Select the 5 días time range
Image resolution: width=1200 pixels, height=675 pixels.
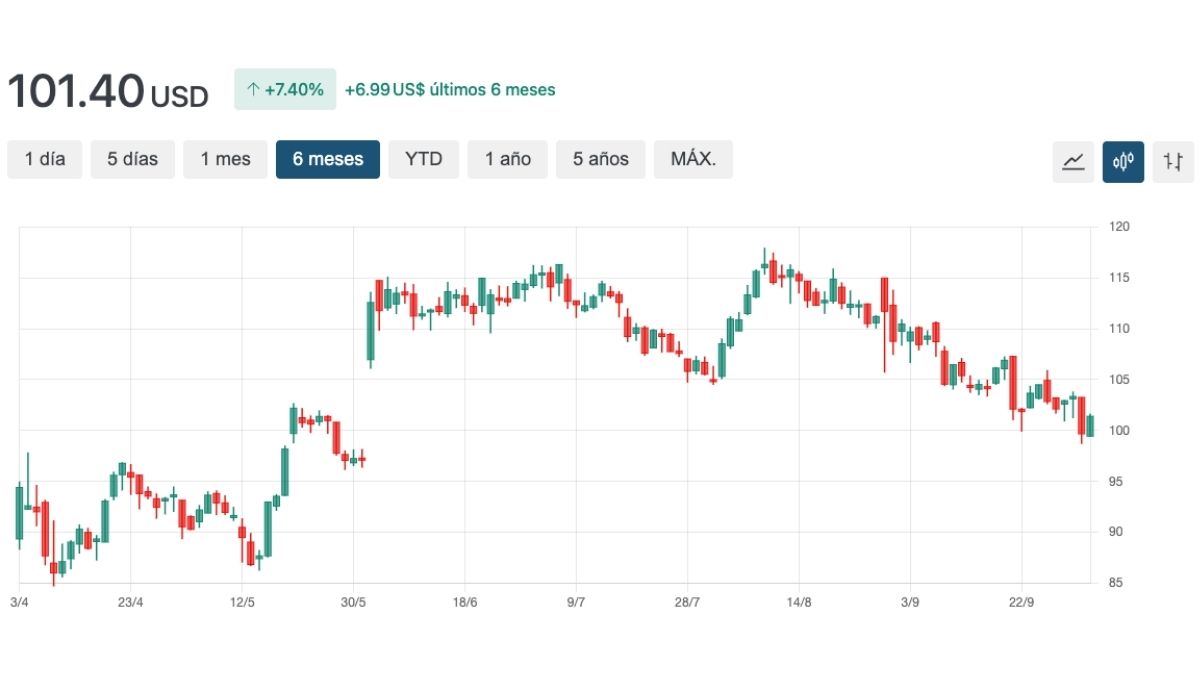133,159
